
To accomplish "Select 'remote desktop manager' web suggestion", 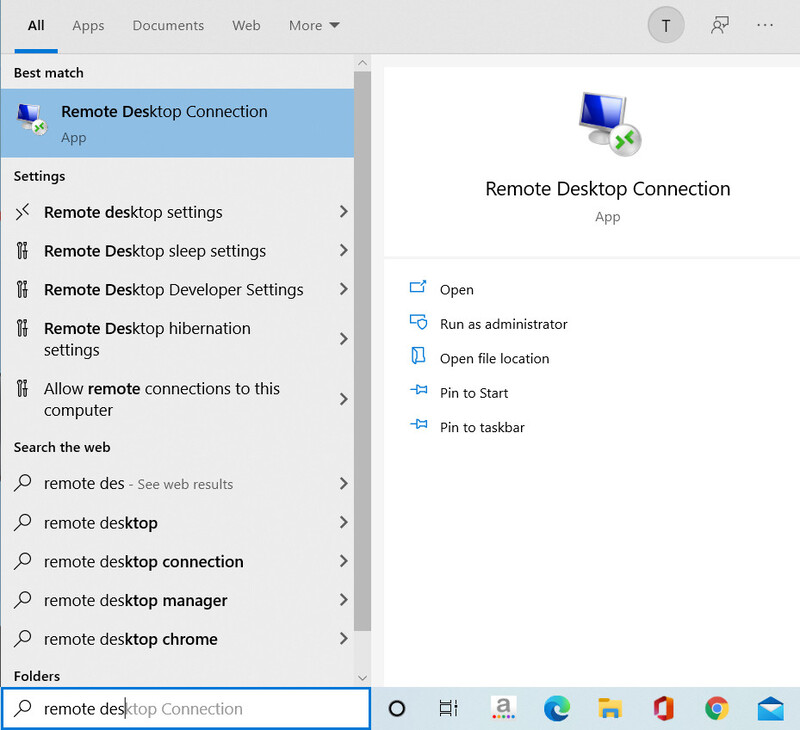I will click(177, 600).
